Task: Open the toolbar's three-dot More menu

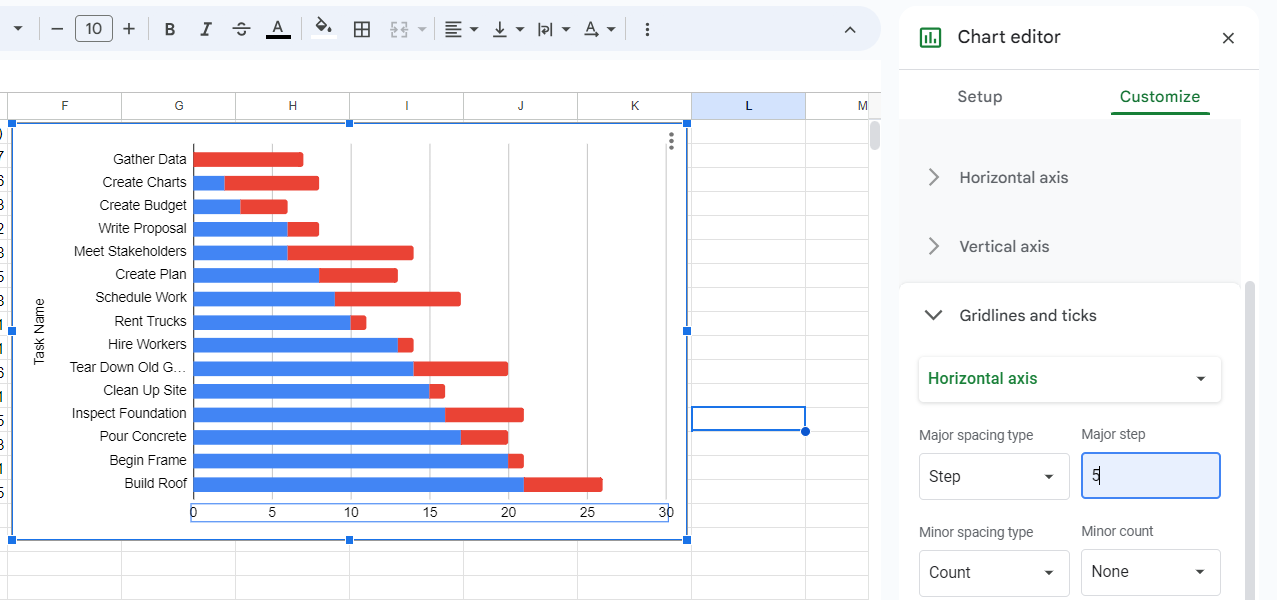Action: 647,29
